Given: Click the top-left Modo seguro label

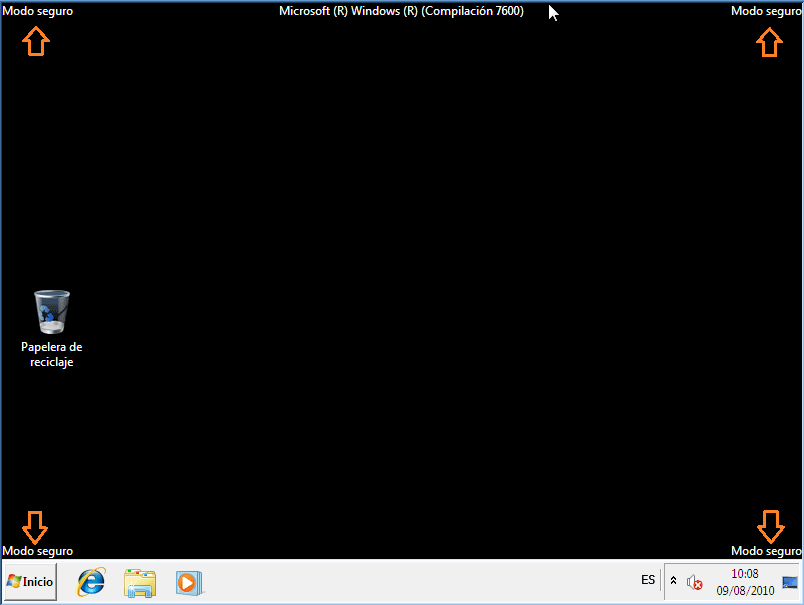Looking at the screenshot, I should 38,11.
